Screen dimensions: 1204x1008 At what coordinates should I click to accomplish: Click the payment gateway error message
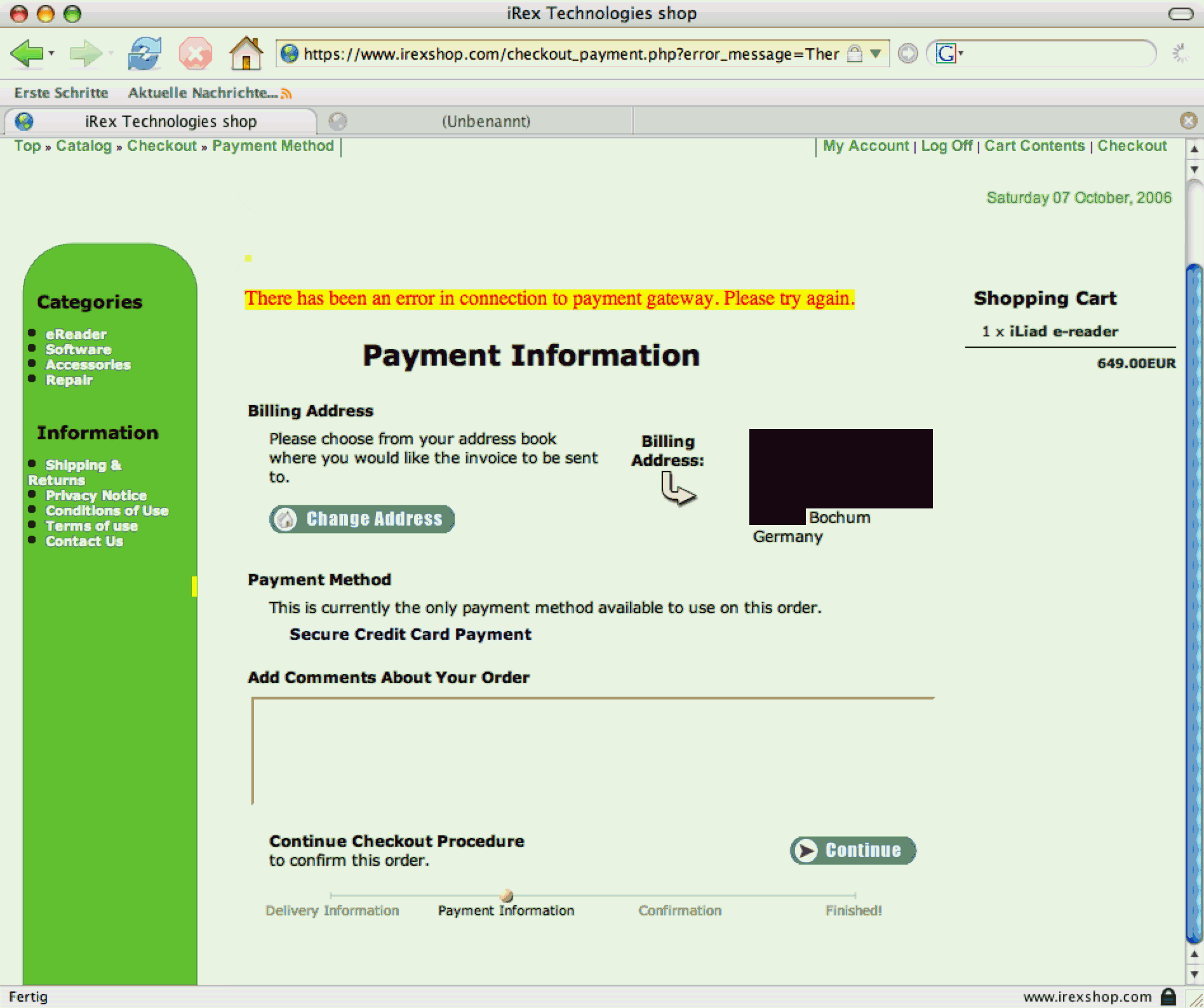click(550, 298)
